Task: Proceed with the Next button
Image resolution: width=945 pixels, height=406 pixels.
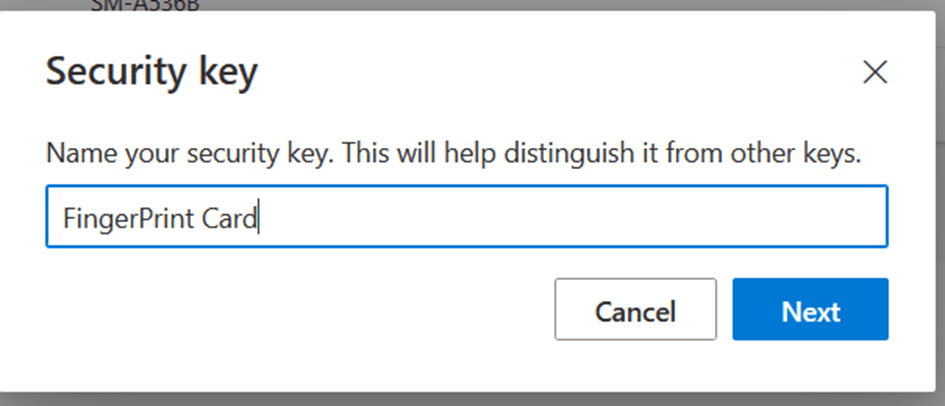Action: coord(810,310)
